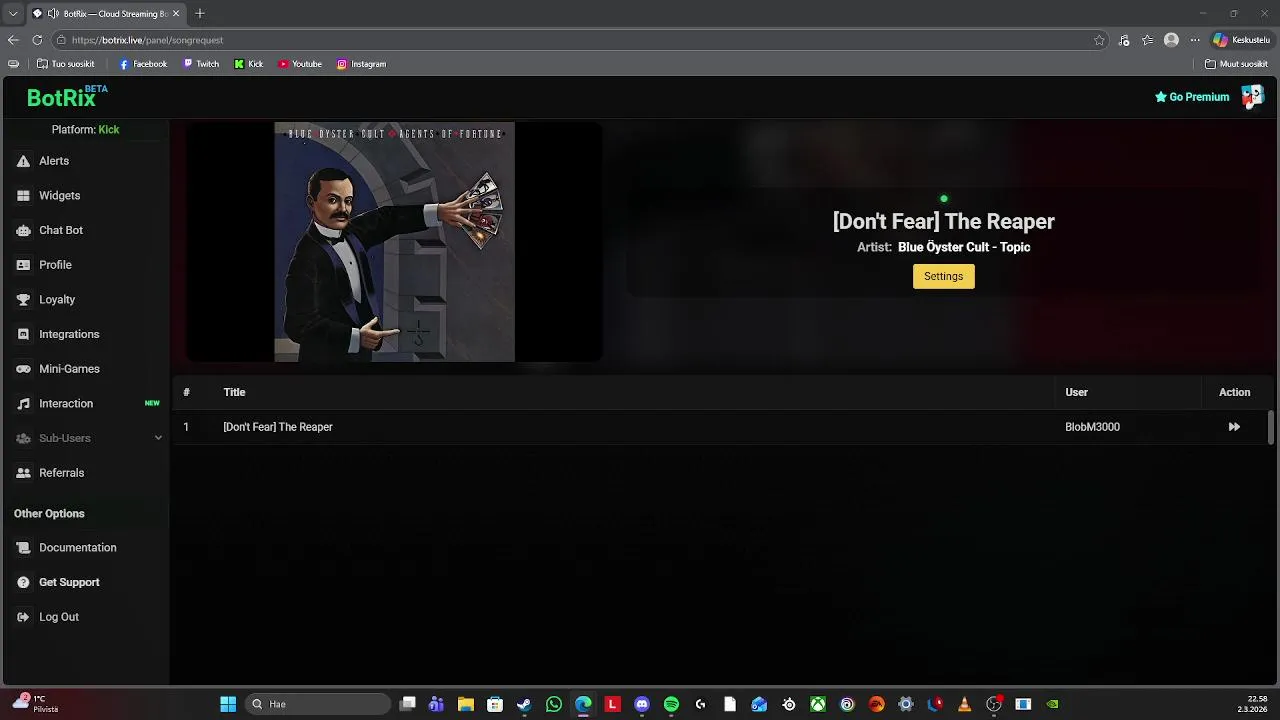Open the favorites list icon
Image resolution: width=1280 pixels, height=720 pixels.
point(1147,40)
